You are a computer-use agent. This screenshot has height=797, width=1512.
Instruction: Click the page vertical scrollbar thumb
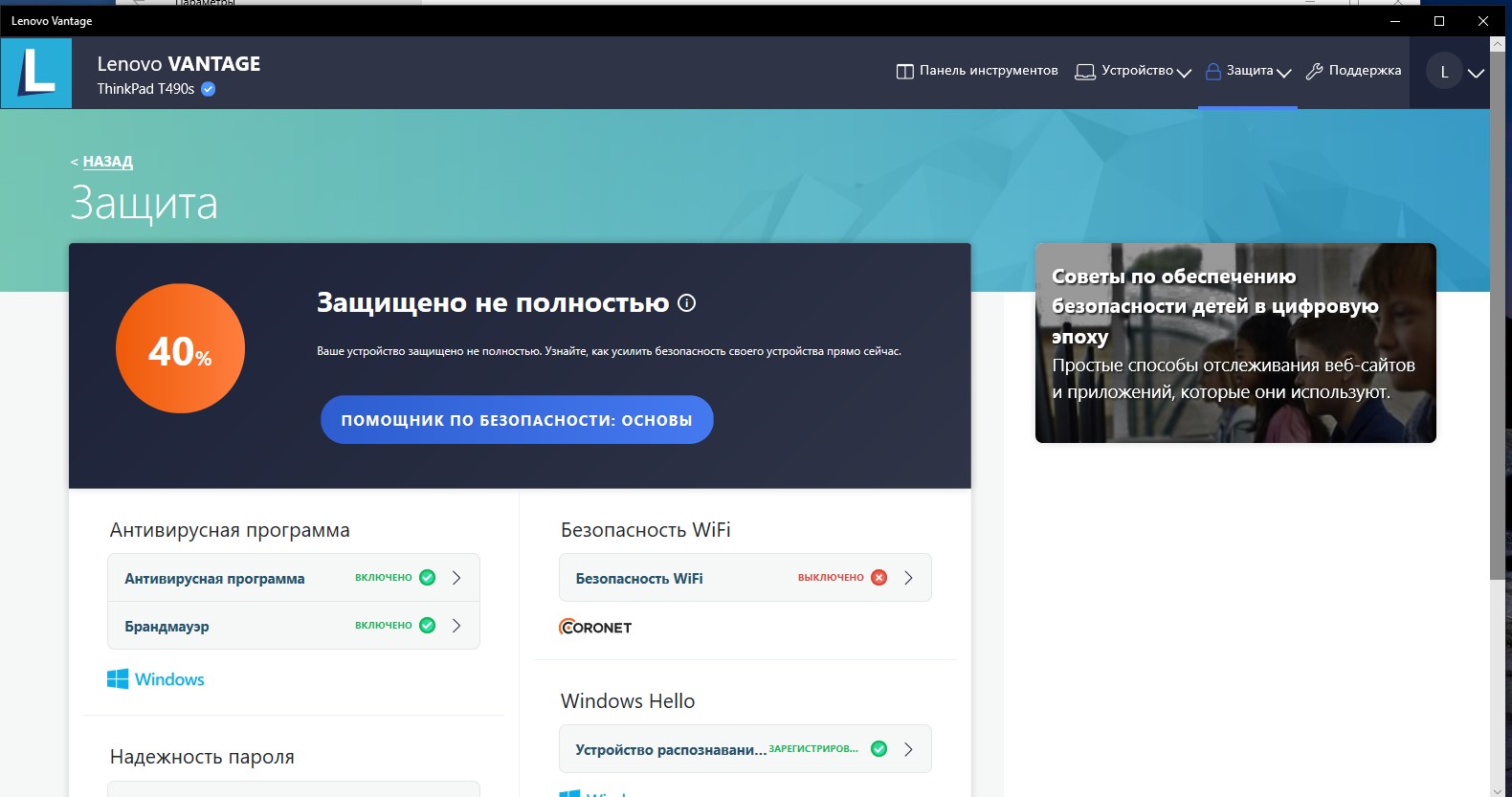pyautogui.click(x=1498, y=315)
